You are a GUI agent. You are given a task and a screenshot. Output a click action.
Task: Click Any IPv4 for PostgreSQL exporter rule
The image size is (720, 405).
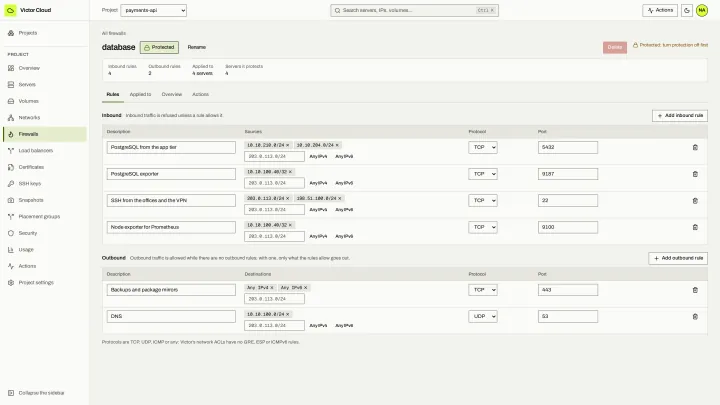click(318, 183)
